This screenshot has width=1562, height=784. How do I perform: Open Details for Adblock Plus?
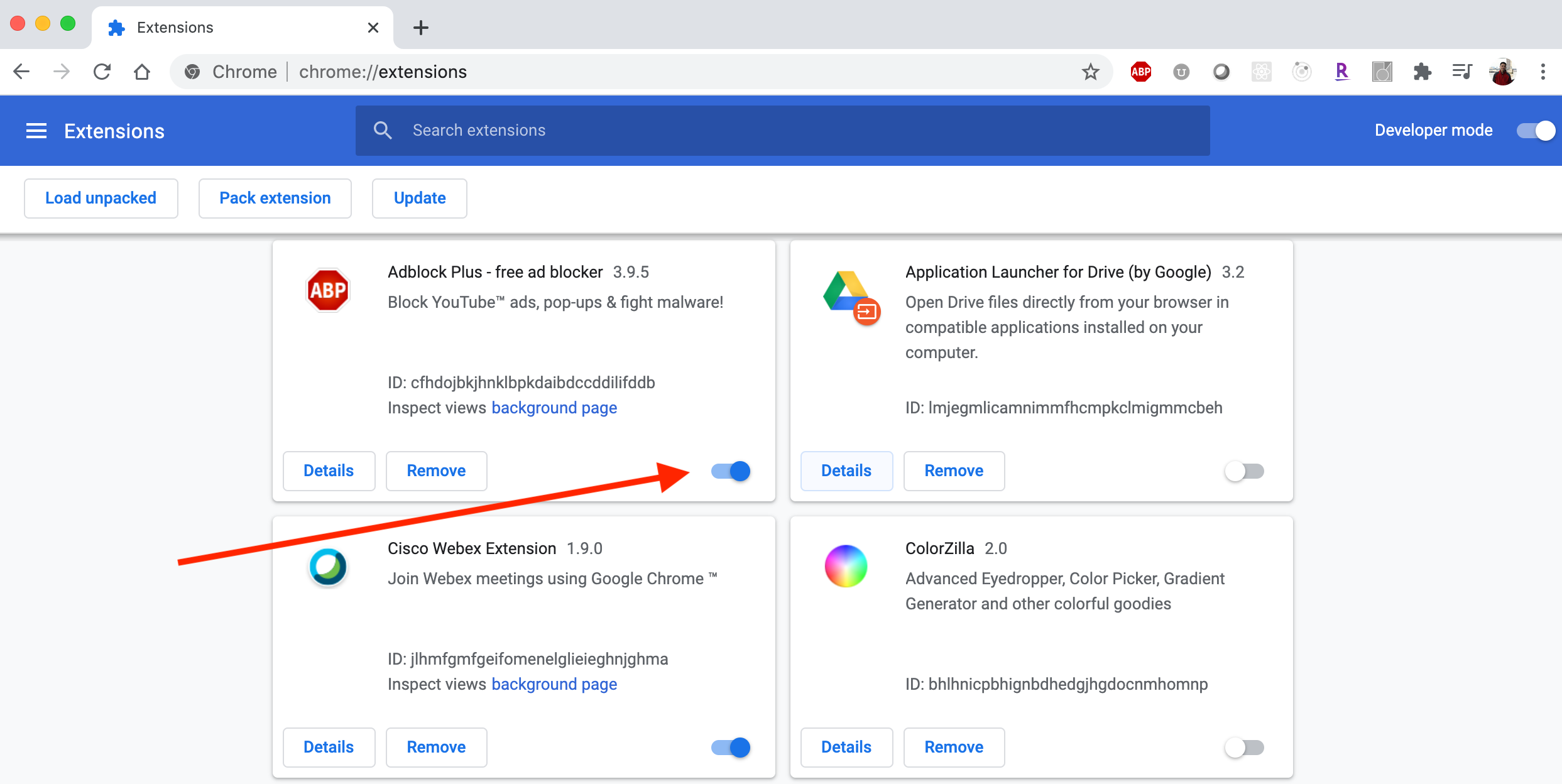[329, 471]
